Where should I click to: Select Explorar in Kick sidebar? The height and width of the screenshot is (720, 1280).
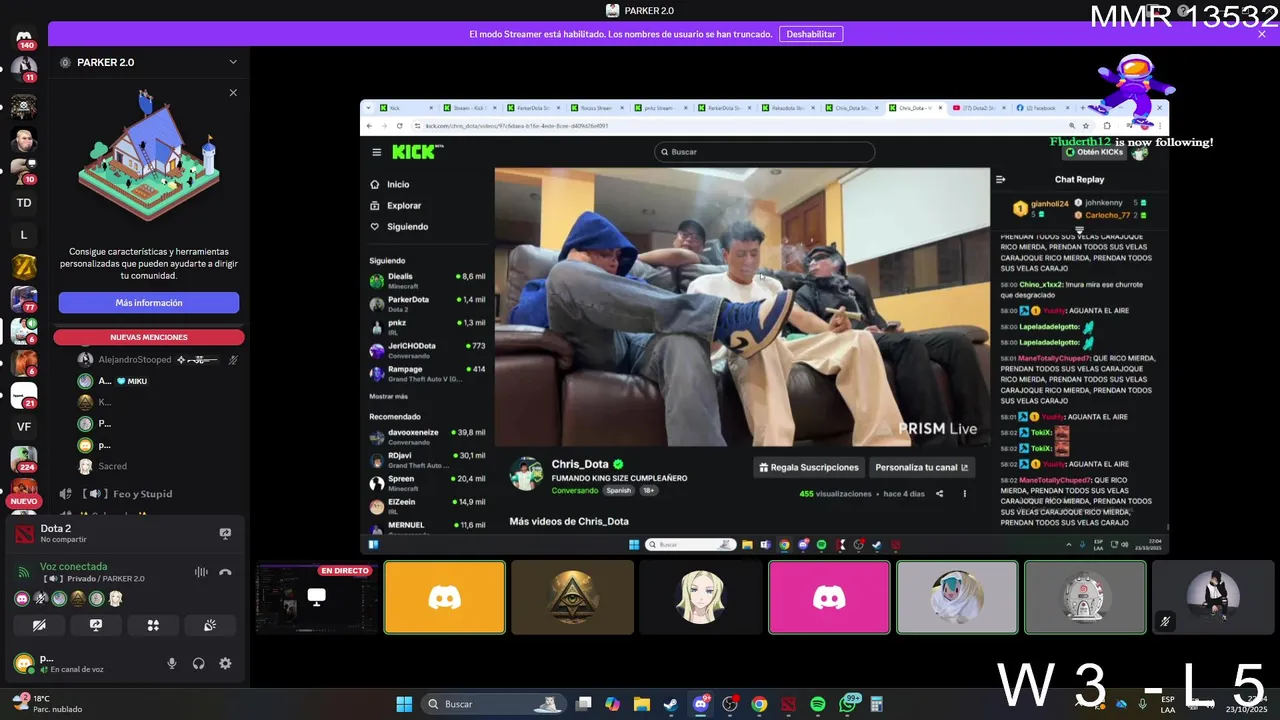pyautogui.click(x=404, y=206)
